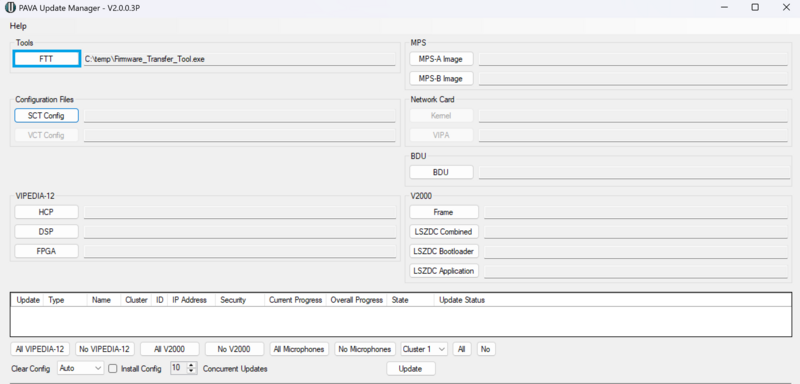
Task: Click the DSP file path field
Action: [240, 232]
